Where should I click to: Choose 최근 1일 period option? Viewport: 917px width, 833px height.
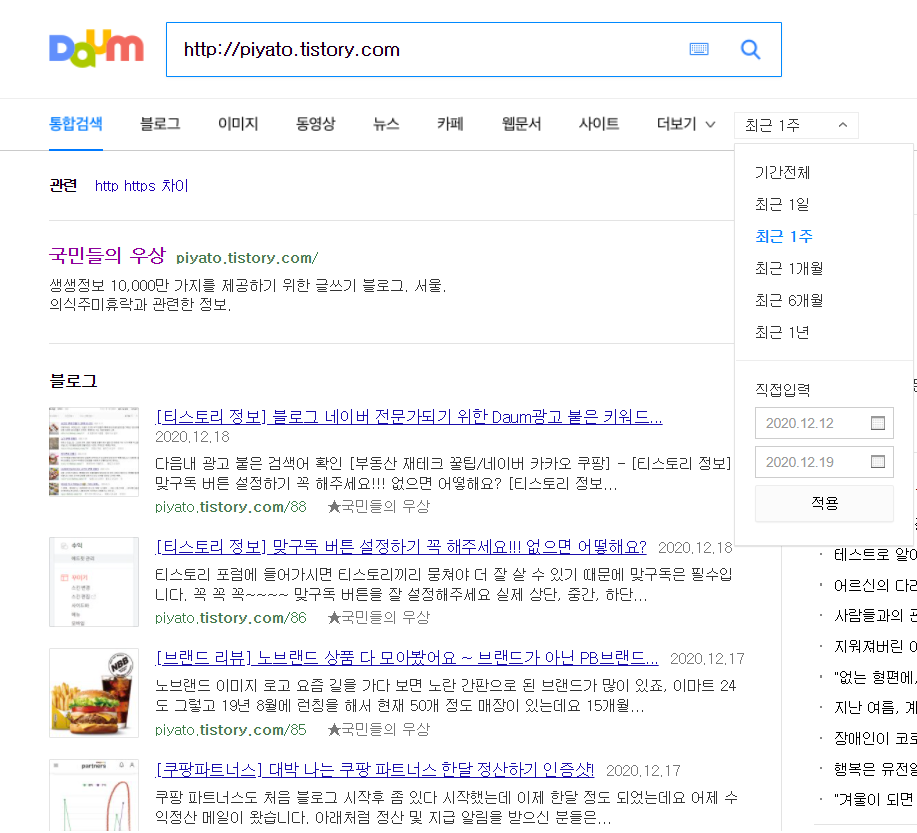tap(781, 205)
